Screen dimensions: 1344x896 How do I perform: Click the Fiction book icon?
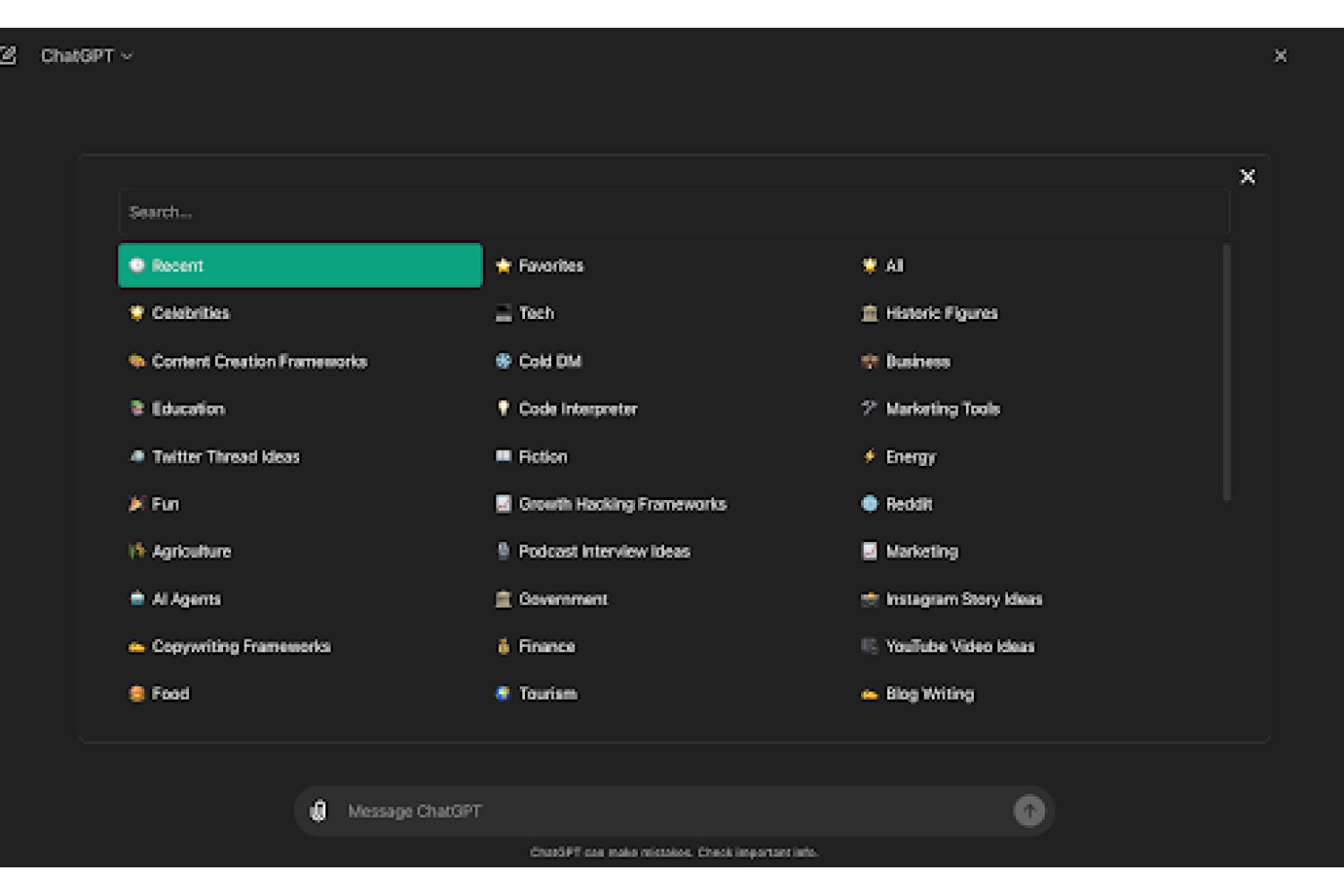coord(504,456)
